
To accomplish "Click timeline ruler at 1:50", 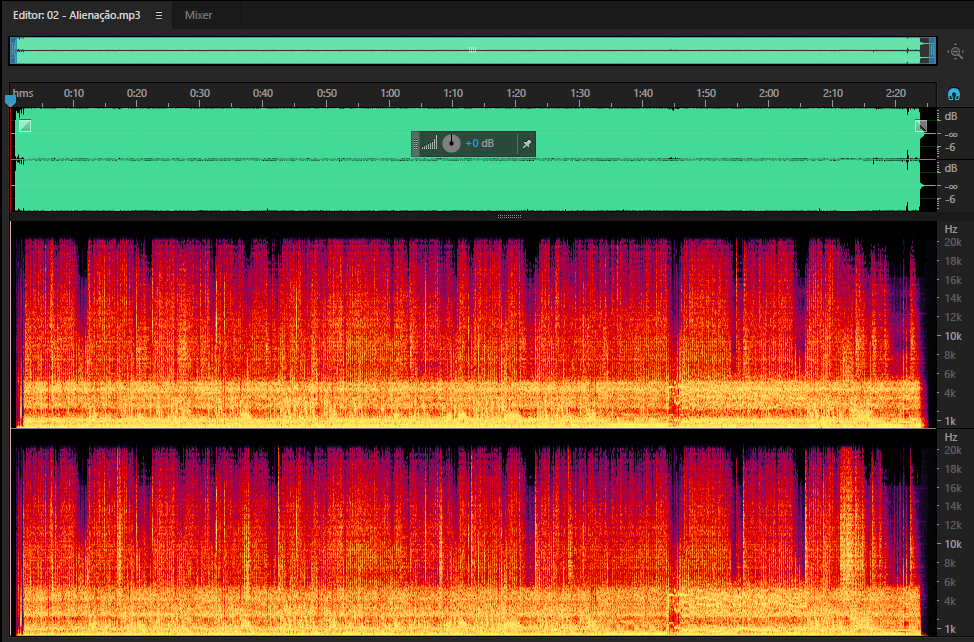I will pos(706,93).
